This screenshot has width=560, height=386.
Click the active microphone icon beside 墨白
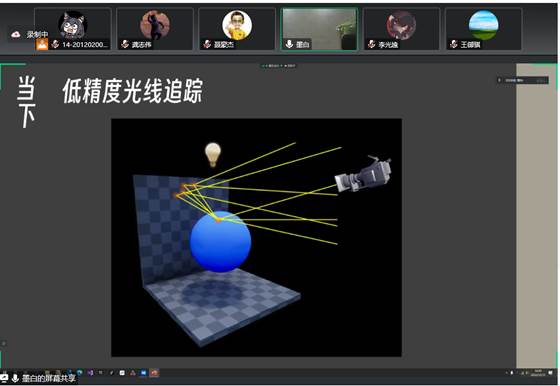(289, 44)
